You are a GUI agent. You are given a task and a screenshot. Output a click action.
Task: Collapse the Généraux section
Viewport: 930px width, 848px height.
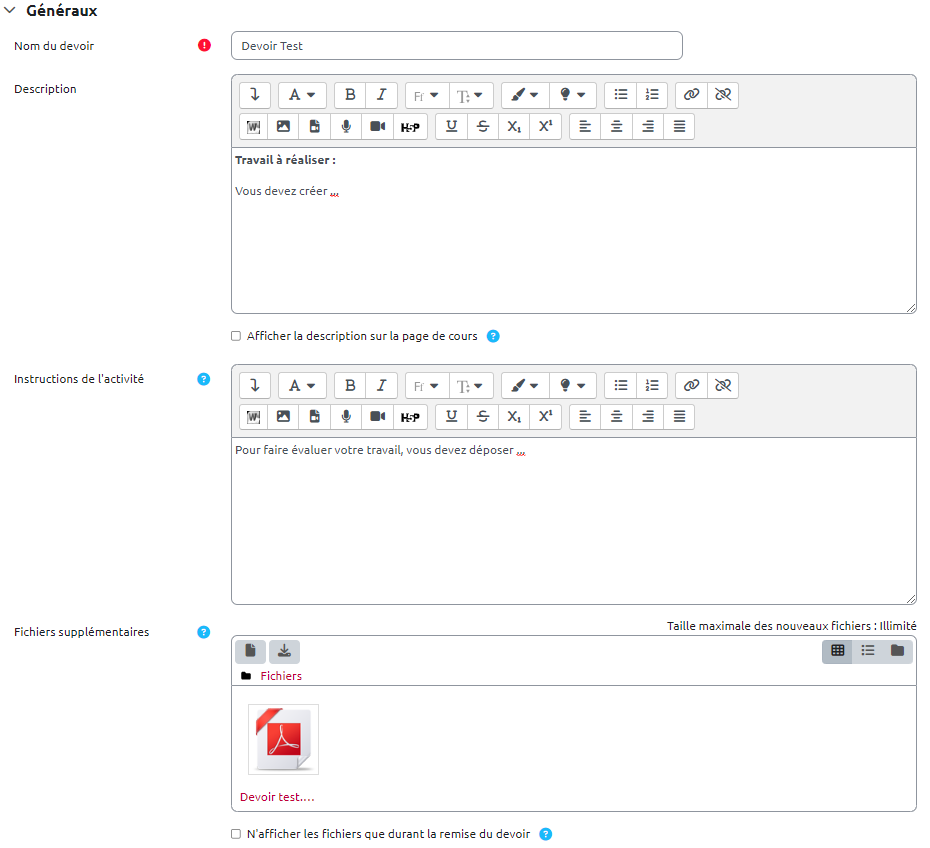tap(9, 10)
